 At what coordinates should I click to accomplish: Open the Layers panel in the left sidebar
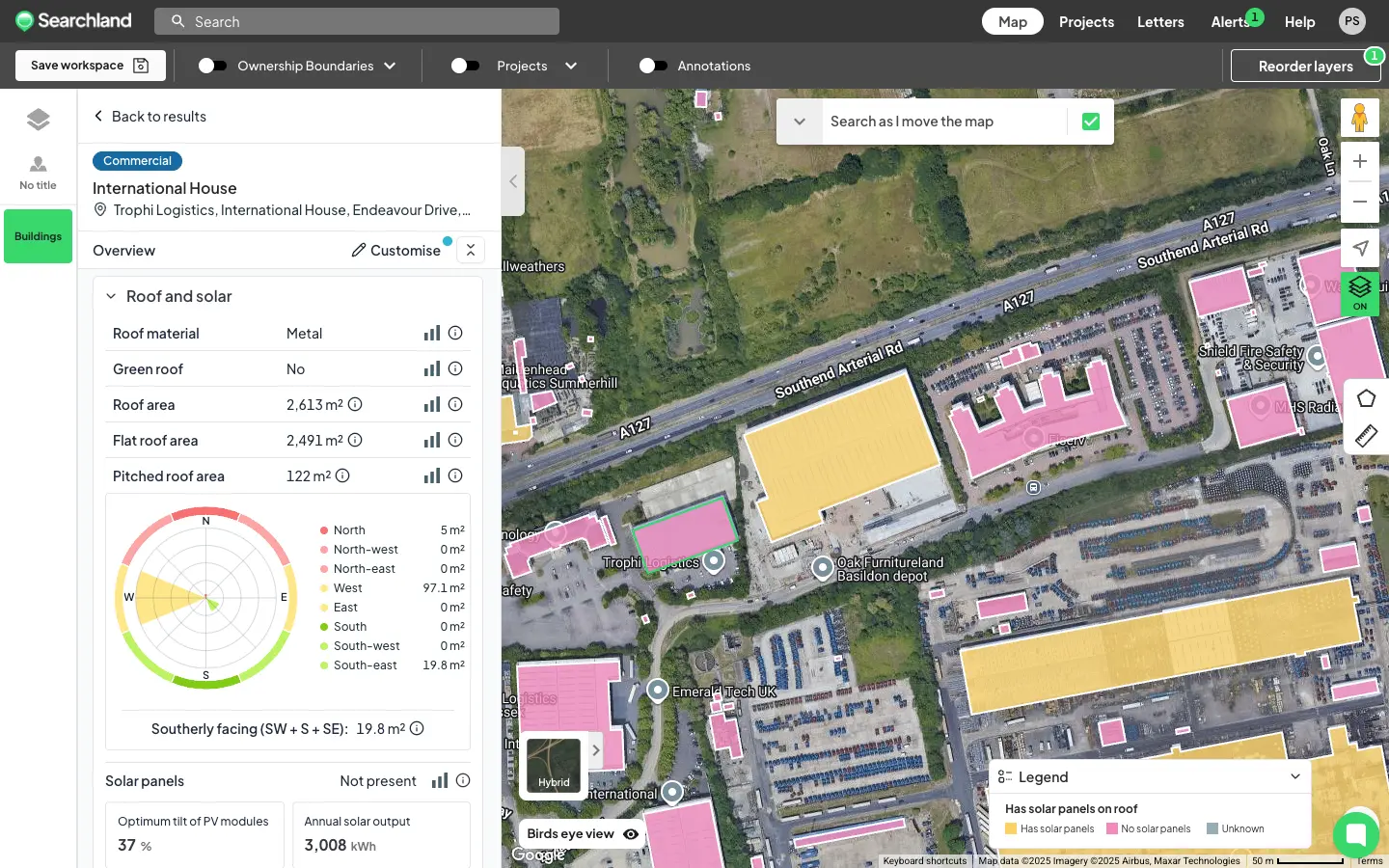coord(38,119)
